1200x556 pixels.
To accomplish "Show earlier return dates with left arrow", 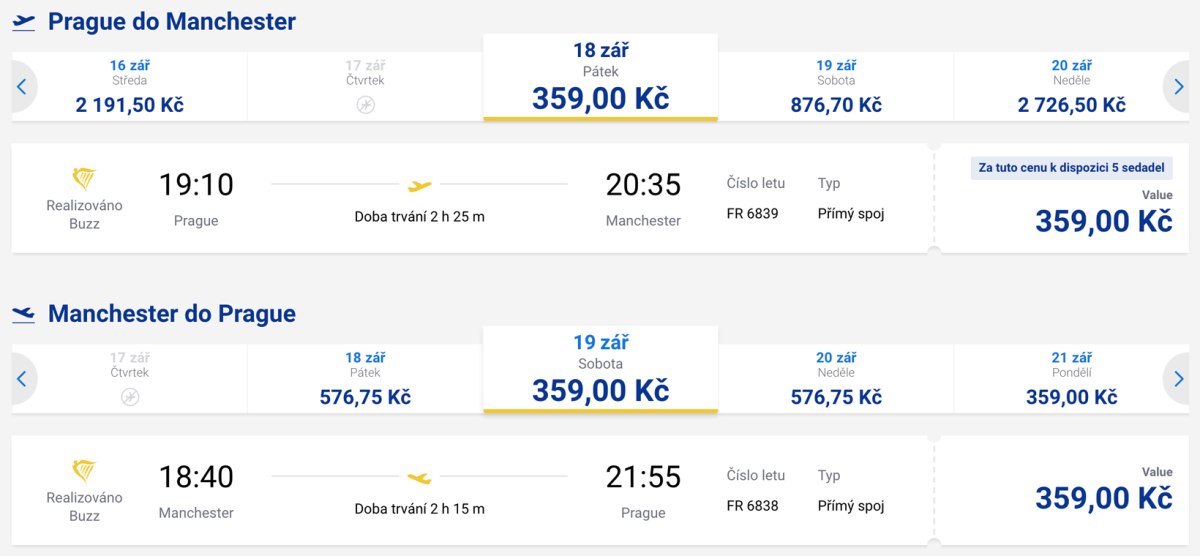I will tap(22, 380).
